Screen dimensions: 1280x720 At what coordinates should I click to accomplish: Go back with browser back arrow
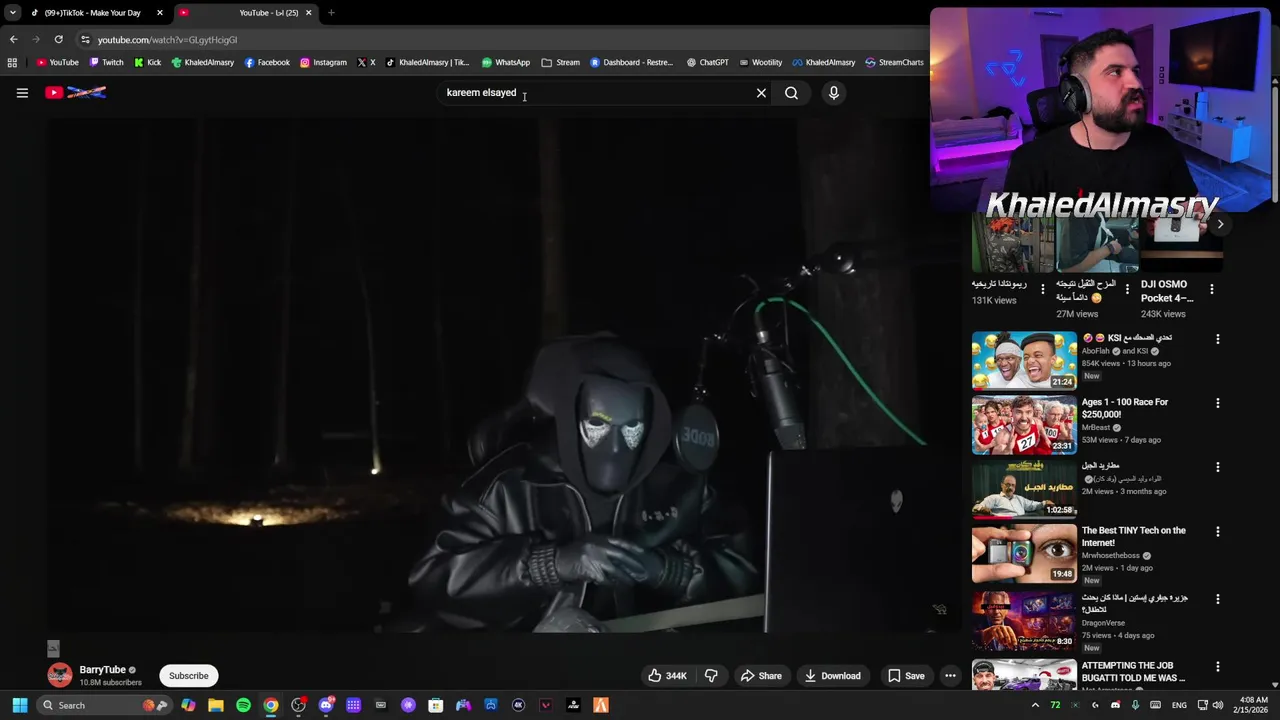tap(13, 39)
